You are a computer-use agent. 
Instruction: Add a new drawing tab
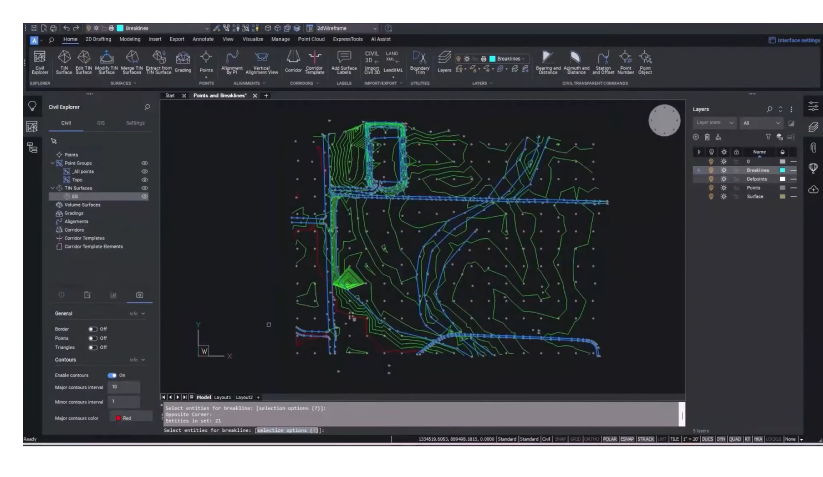point(266,96)
